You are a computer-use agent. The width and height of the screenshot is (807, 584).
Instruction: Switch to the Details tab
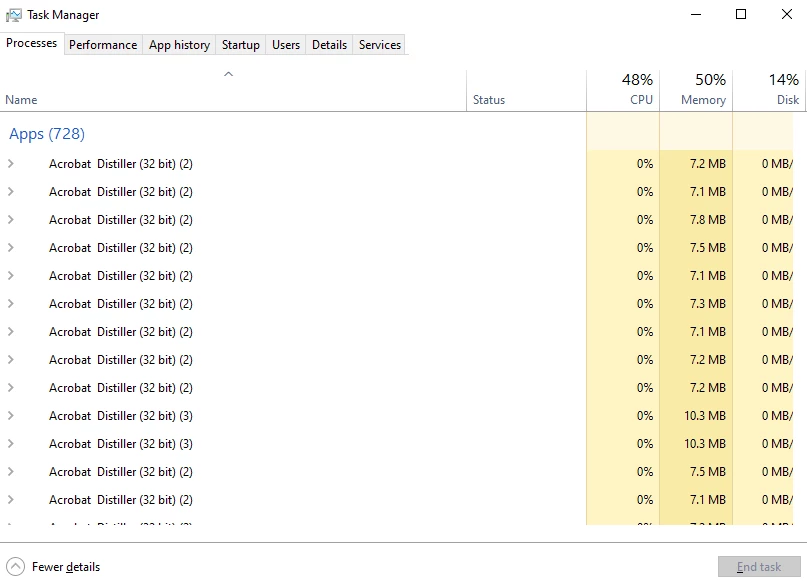point(329,45)
